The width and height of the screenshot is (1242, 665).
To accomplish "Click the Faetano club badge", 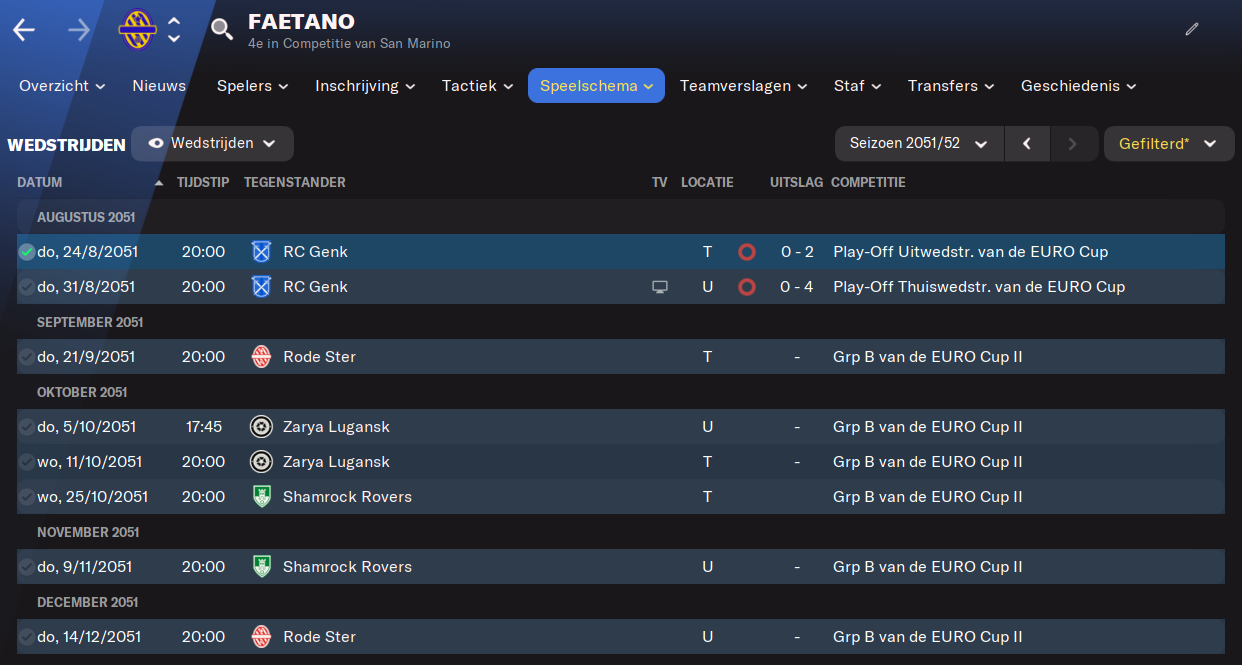I will pos(138,30).
